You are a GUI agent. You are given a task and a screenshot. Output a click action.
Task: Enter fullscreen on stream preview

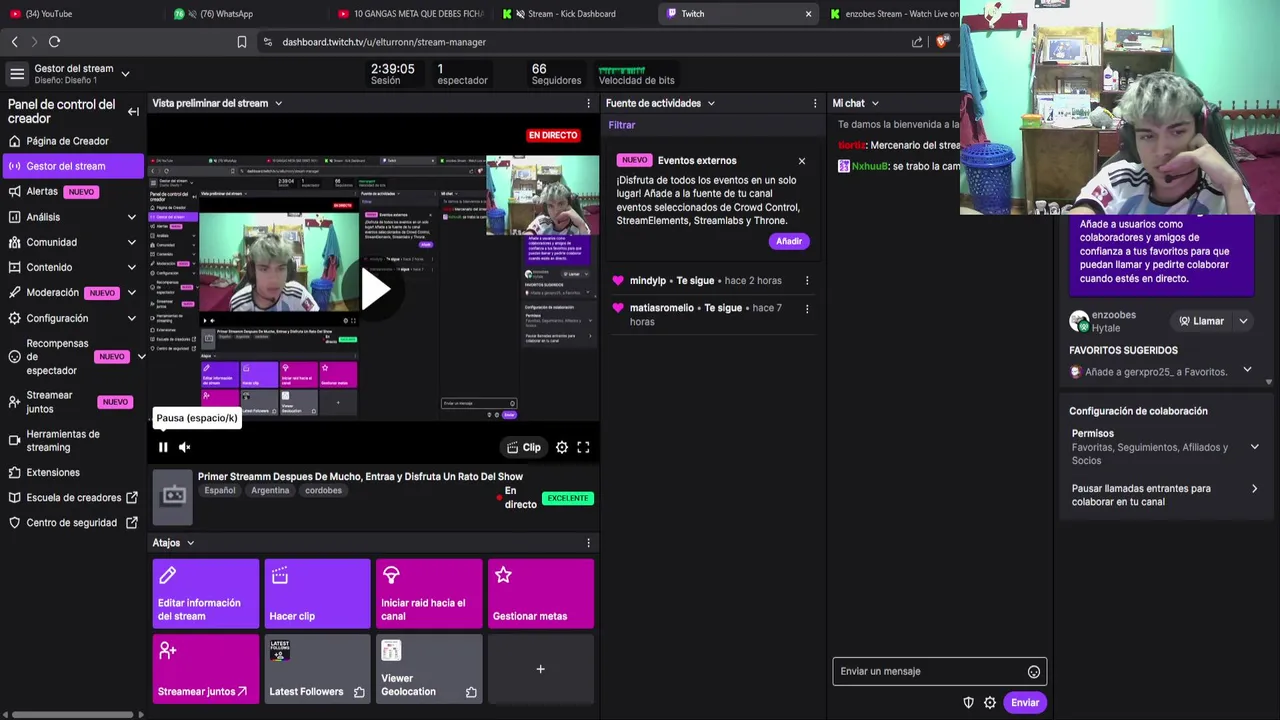click(x=583, y=447)
